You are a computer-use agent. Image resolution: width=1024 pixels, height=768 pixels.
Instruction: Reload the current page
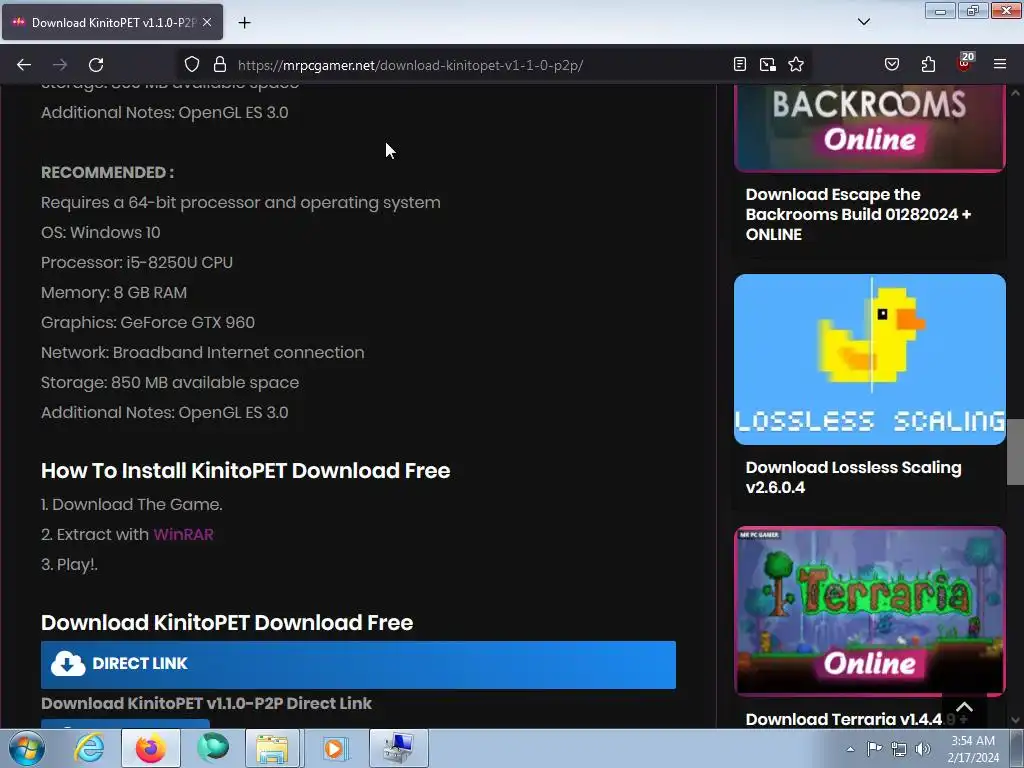[96, 65]
